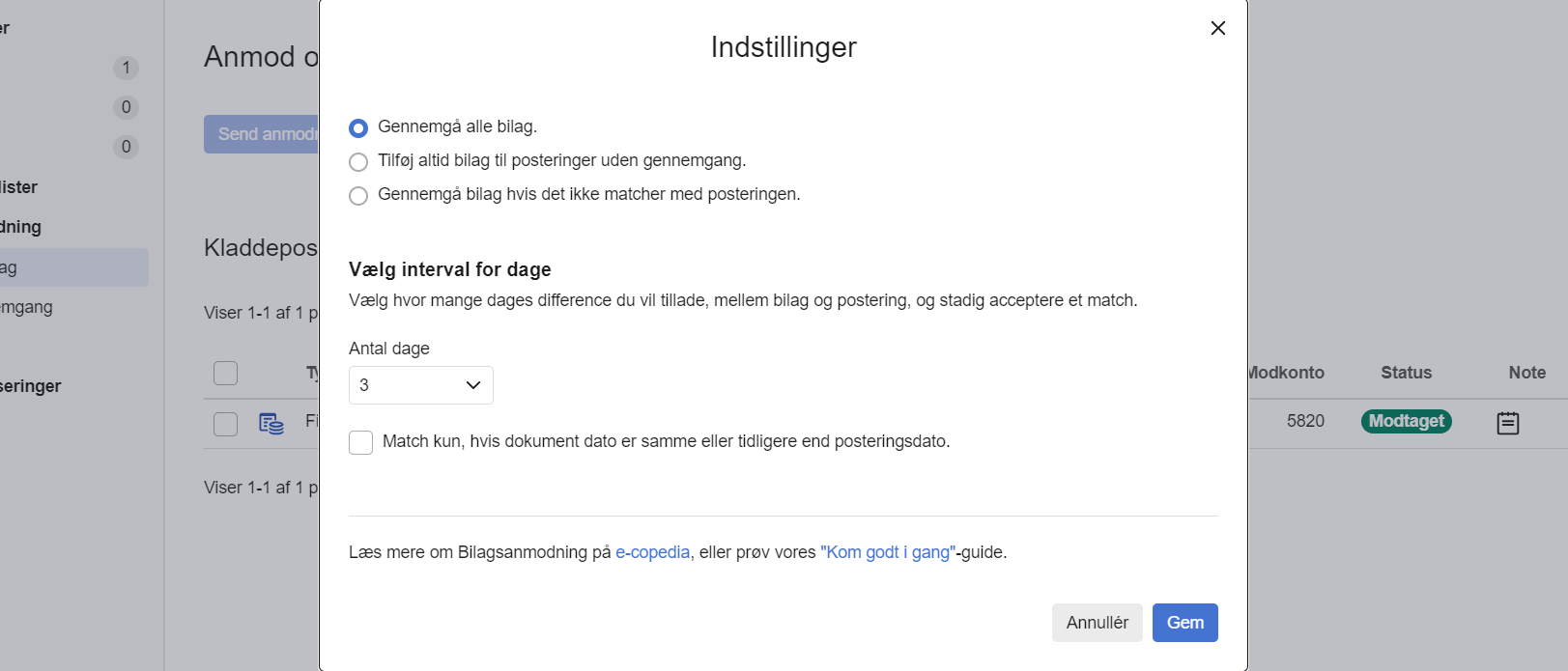
Task: Open the Antal dage dropdown showing 3
Action: (x=420, y=384)
